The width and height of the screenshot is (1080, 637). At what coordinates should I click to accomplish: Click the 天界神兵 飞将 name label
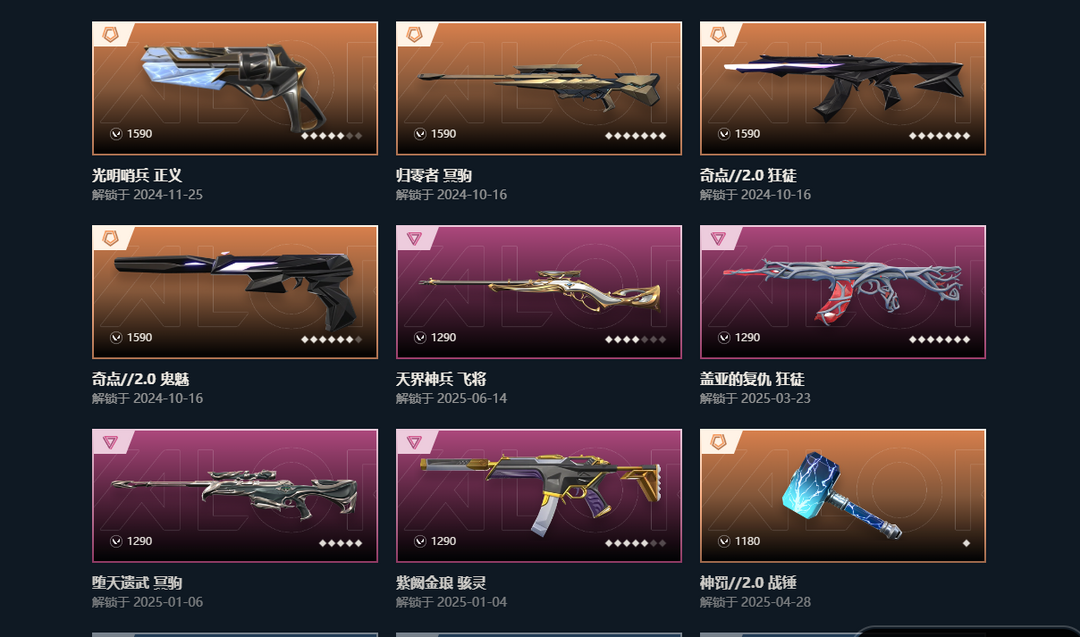pyautogui.click(x=441, y=379)
